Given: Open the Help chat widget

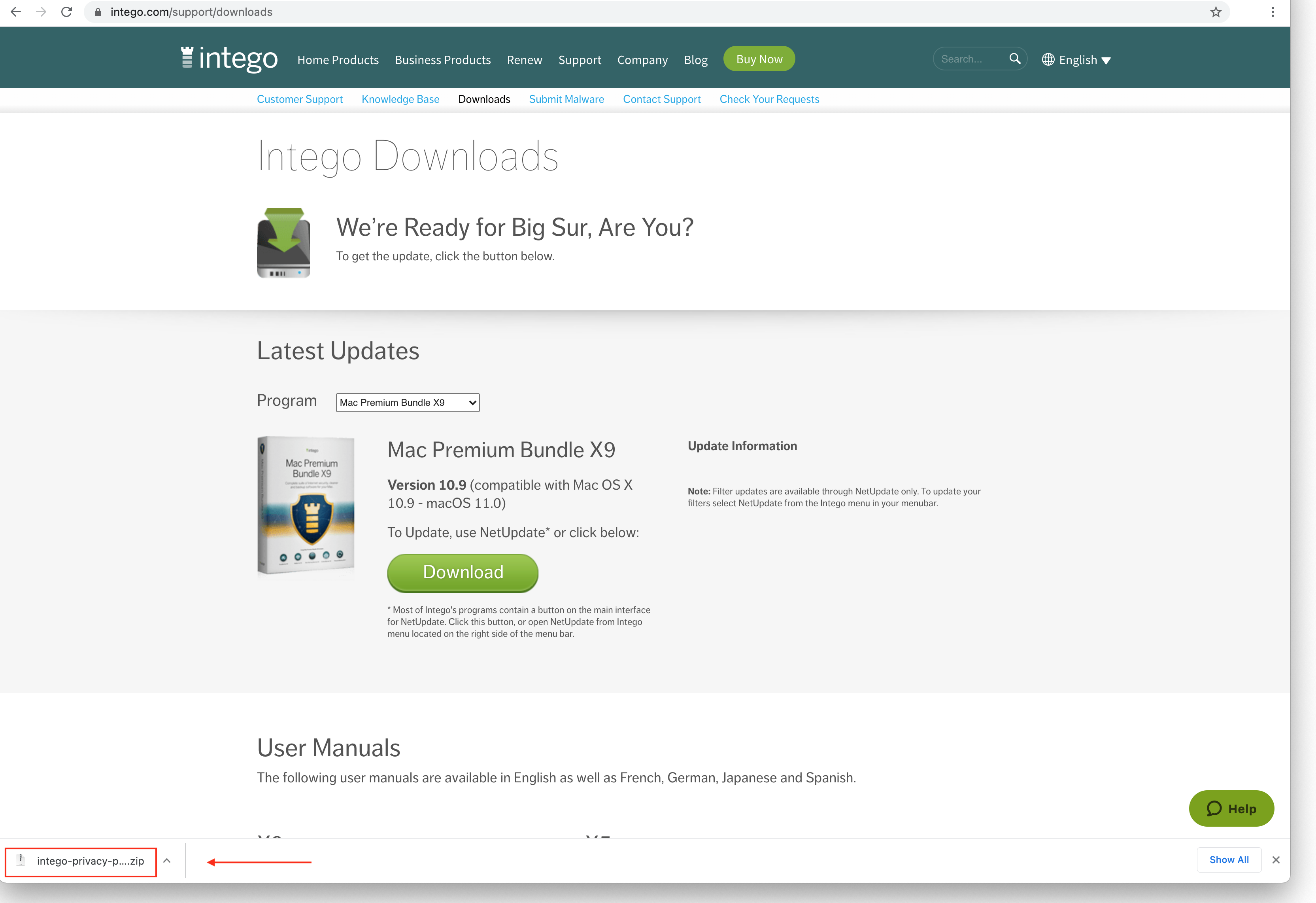Looking at the screenshot, I should pyautogui.click(x=1232, y=808).
